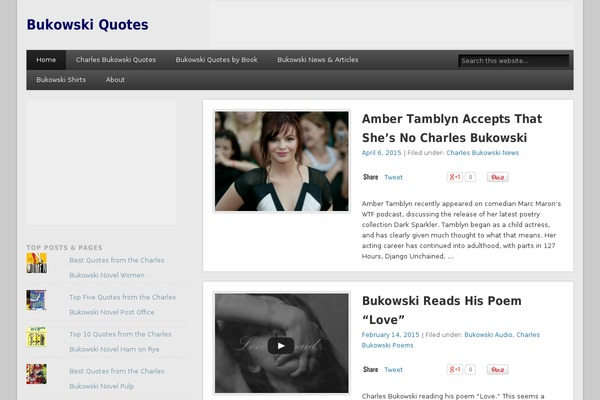Tweet the Amber Tamblyn post
Viewport: 600px width, 400px height.
(393, 177)
